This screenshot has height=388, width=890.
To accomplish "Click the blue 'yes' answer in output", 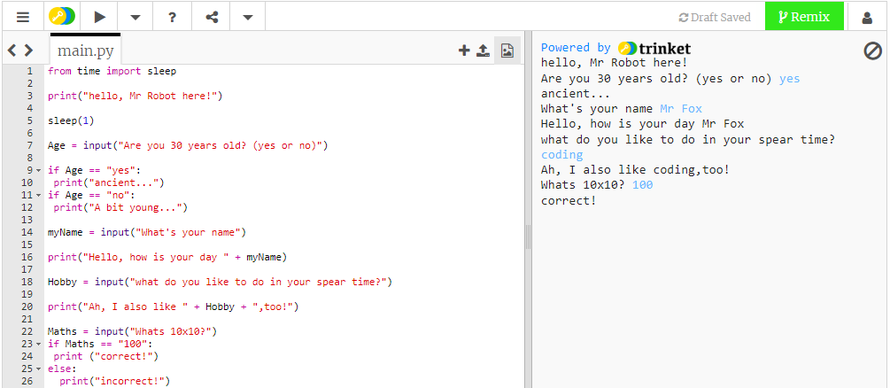I will (790, 79).
